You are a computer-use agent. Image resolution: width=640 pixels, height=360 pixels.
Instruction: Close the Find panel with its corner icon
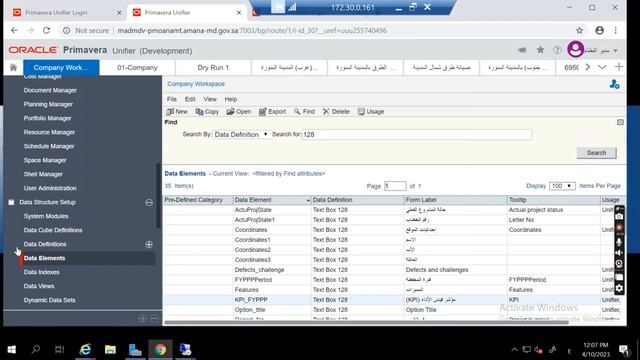[x=620, y=122]
